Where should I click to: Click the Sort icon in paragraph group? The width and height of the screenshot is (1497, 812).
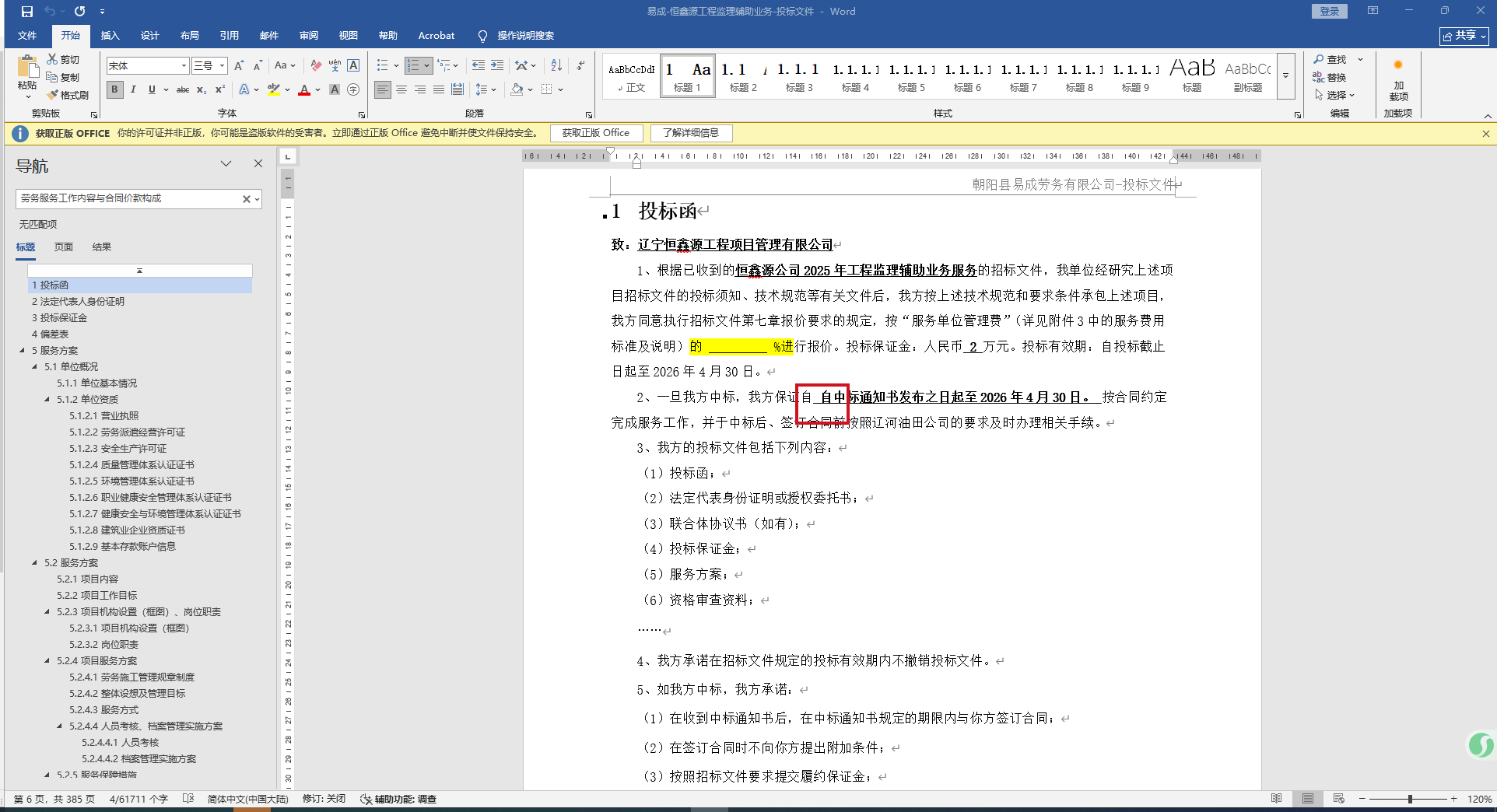[556, 65]
